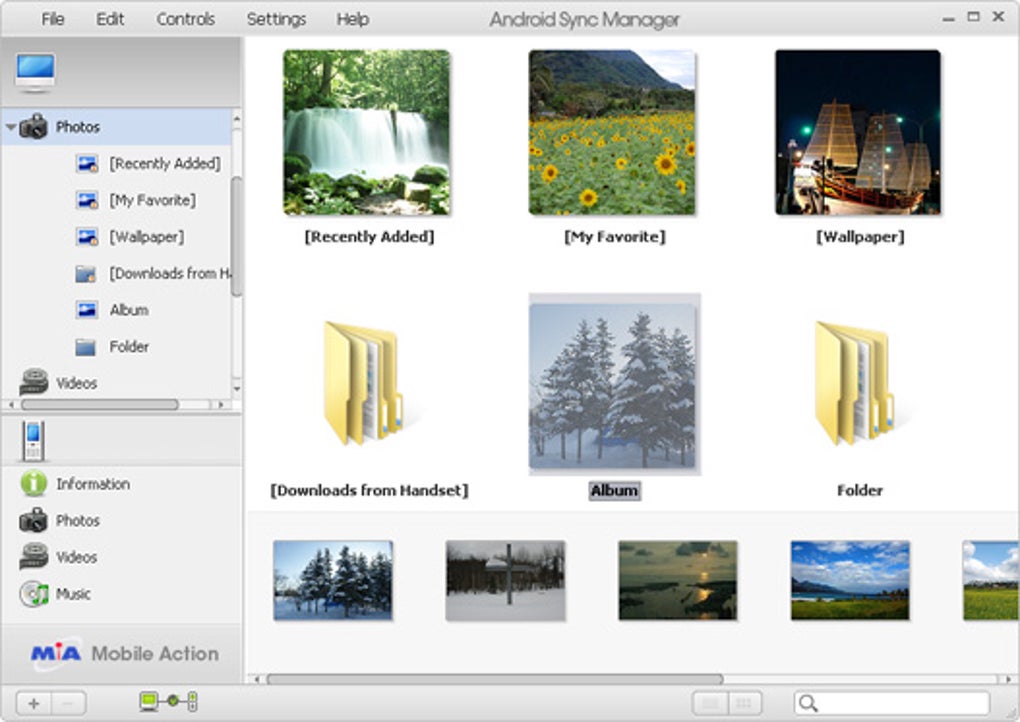Click the sidebar vertical scrollbar thumb
This screenshot has width=1020, height=722.
pyautogui.click(x=237, y=235)
